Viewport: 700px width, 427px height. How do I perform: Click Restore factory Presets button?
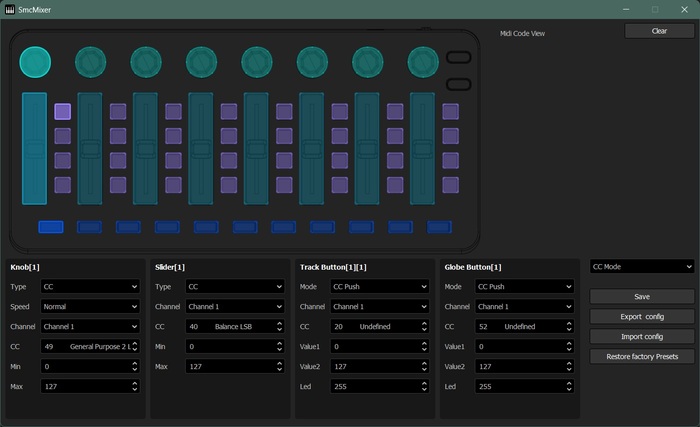click(x=641, y=356)
